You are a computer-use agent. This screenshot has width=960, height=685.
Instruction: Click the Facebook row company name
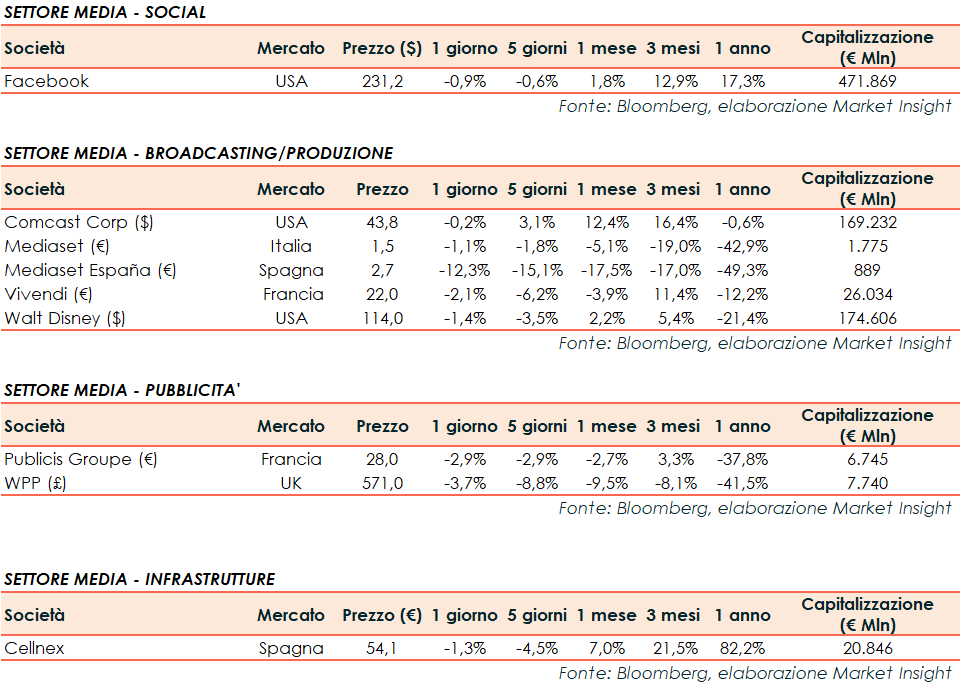point(47,81)
